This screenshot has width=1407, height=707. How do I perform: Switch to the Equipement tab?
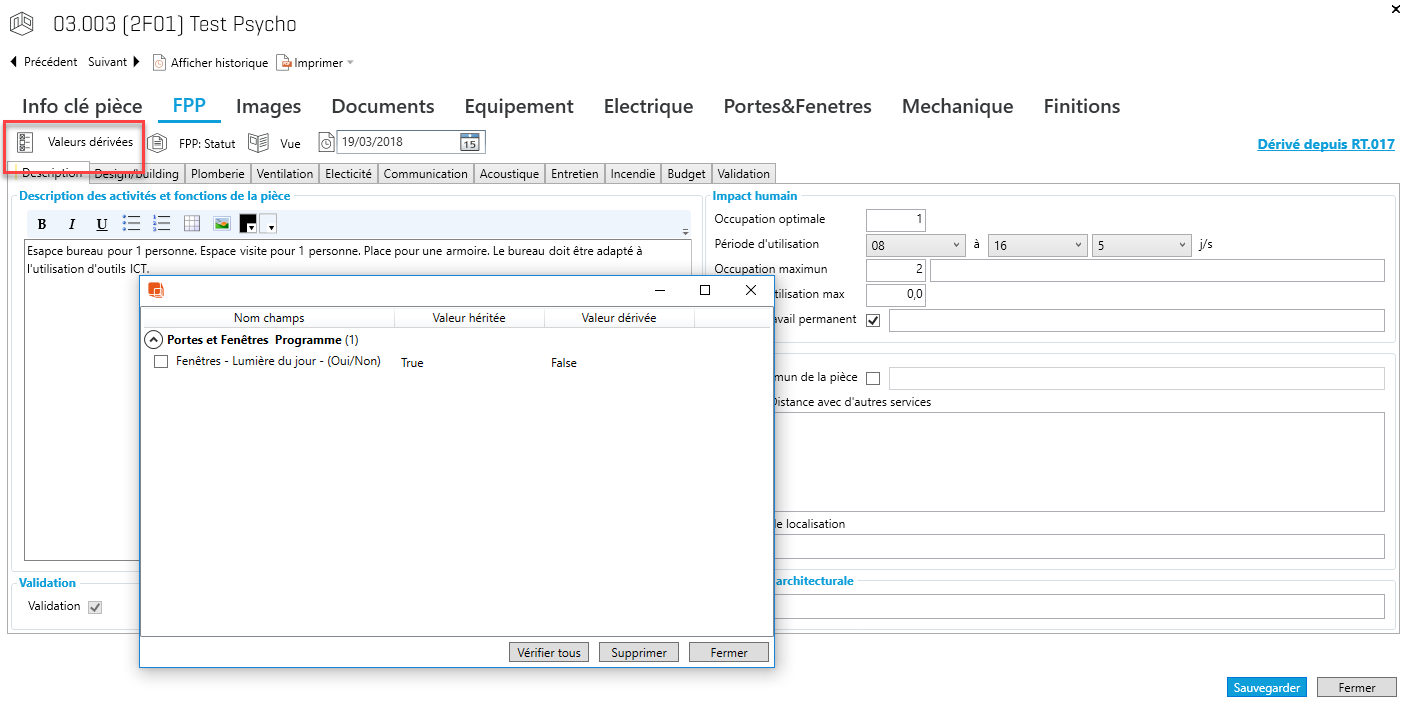tap(518, 106)
